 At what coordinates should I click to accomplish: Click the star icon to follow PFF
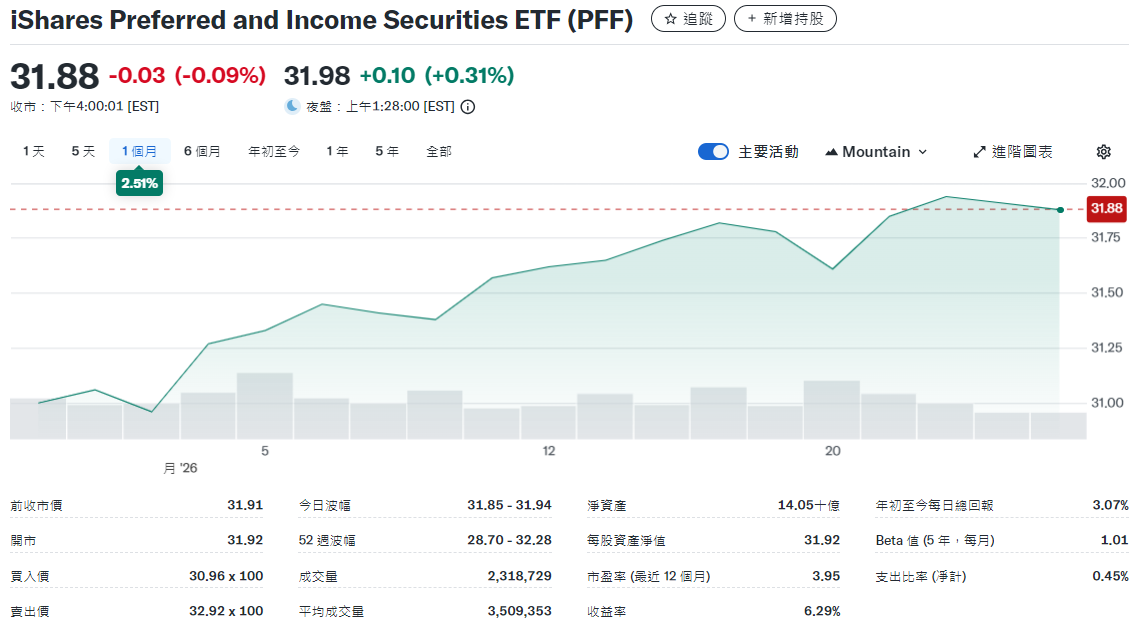672,18
